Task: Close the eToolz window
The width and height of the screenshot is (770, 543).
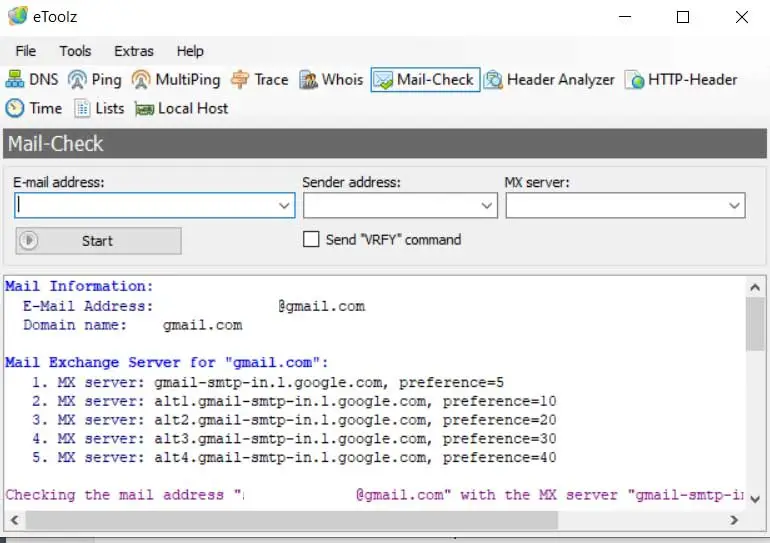Action: (x=742, y=17)
